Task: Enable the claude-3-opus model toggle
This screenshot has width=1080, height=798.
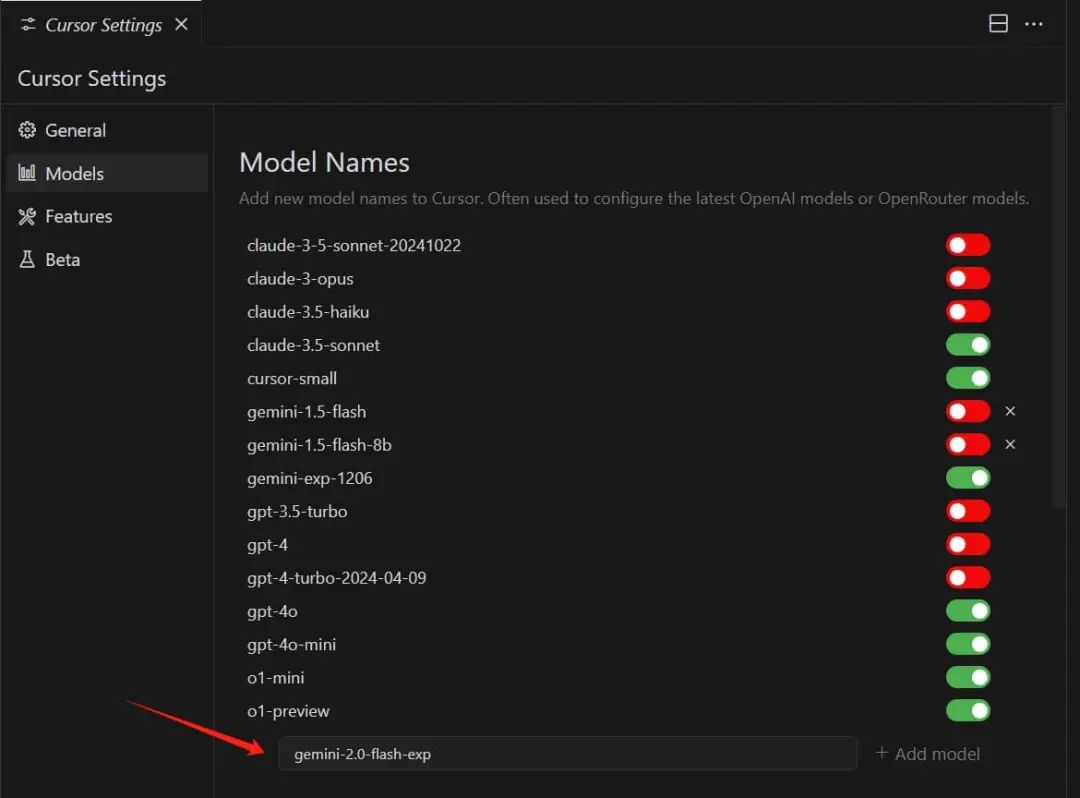Action: click(x=967, y=278)
